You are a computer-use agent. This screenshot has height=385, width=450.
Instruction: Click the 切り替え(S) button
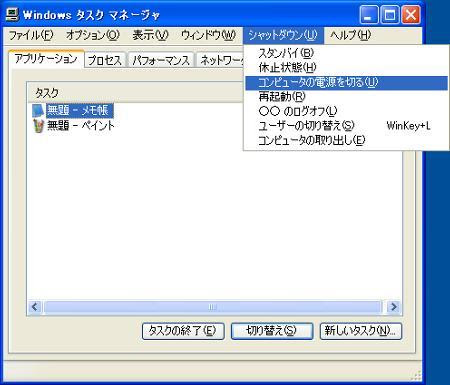(272, 331)
